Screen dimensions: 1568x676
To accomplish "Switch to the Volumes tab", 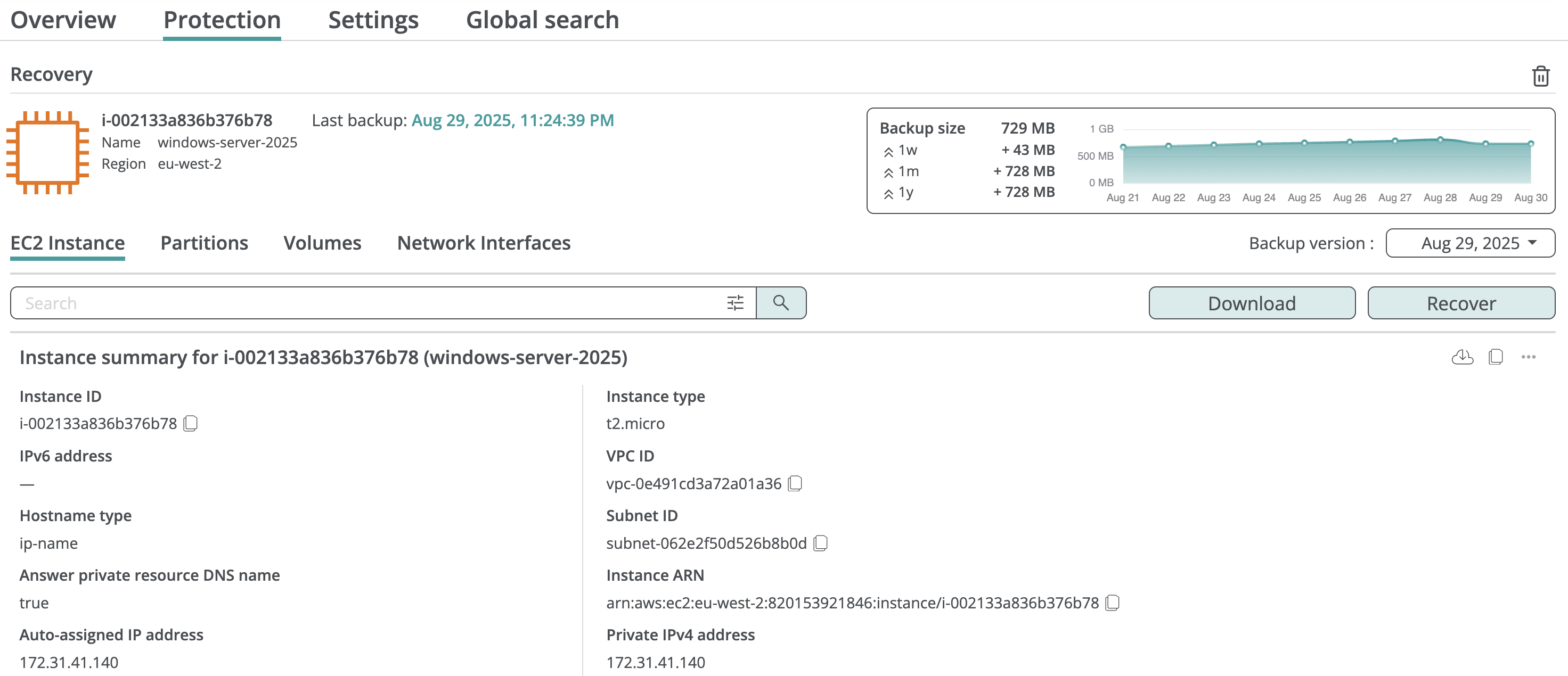I will (322, 243).
